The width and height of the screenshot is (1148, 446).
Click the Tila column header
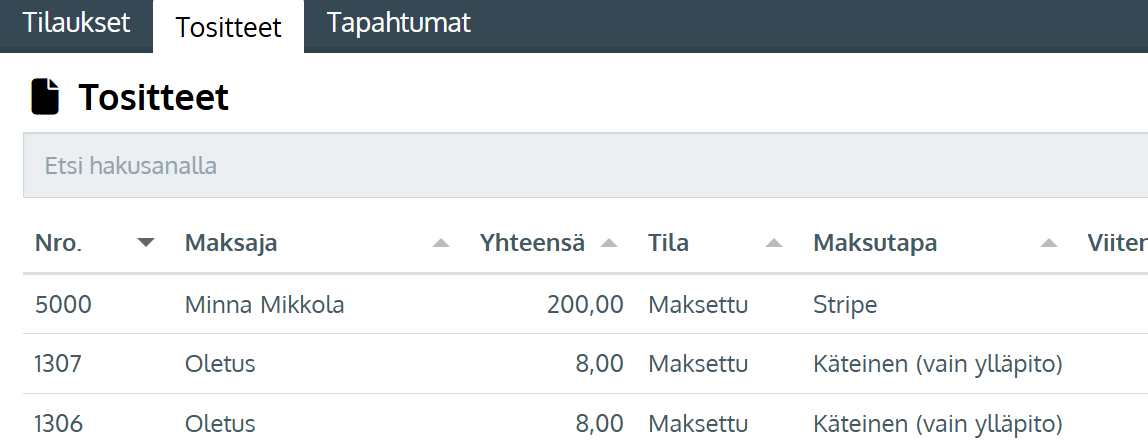point(668,242)
